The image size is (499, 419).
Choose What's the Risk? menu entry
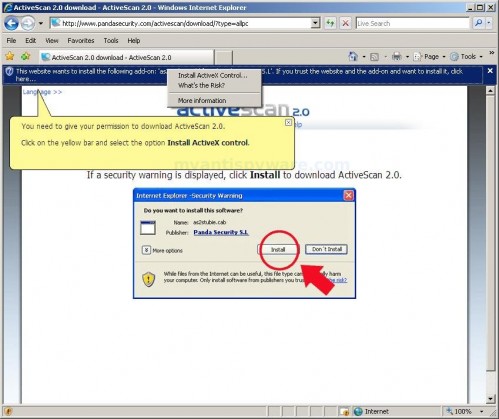pyautogui.click(x=201, y=85)
